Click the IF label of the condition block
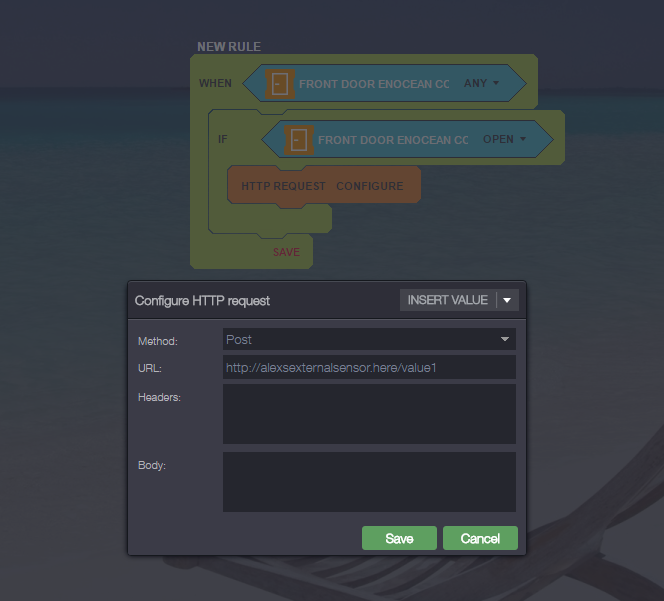Viewport: 664px width, 601px height. click(x=223, y=139)
